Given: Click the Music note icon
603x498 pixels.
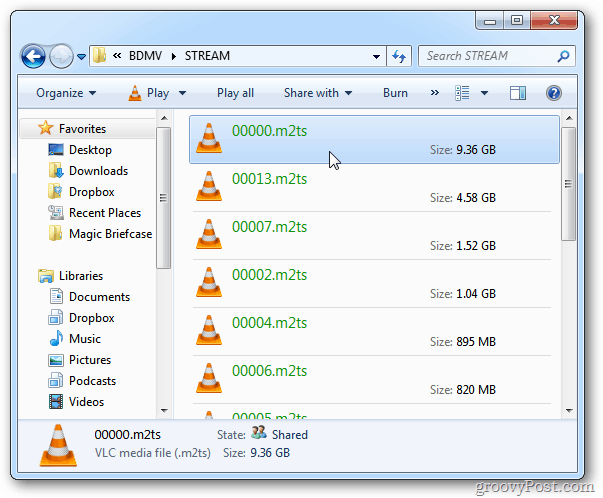Looking at the screenshot, I should [56, 338].
